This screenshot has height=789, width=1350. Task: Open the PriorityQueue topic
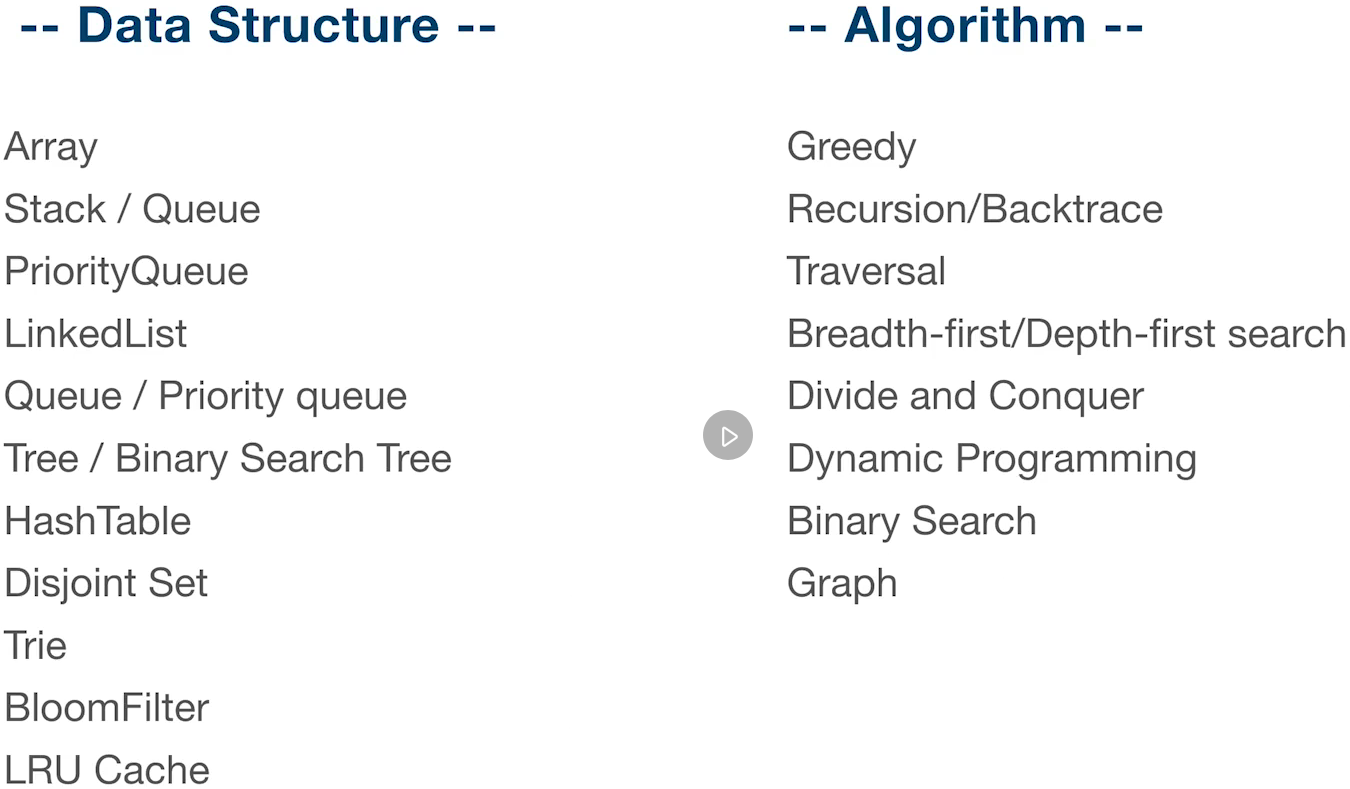126,272
